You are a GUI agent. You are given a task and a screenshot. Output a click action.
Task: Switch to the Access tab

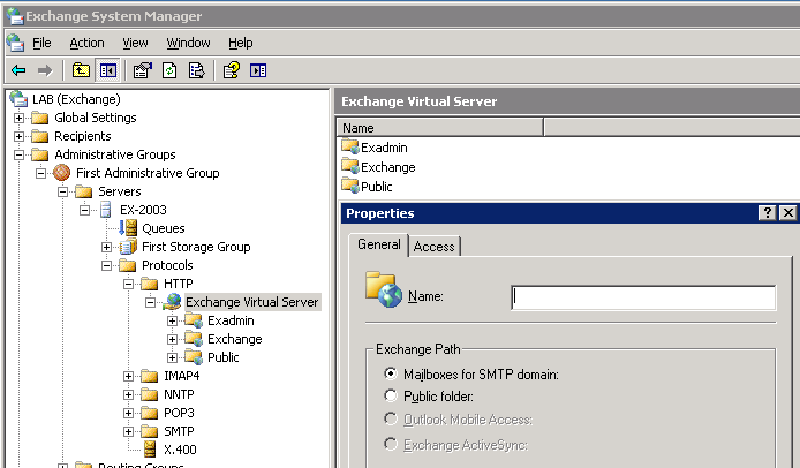[x=434, y=246]
